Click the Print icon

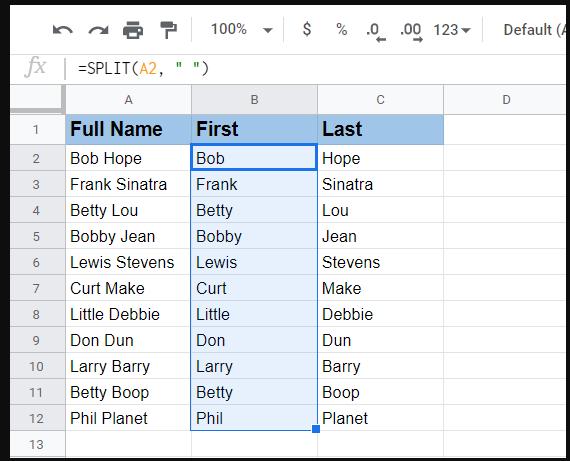click(133, 30)
